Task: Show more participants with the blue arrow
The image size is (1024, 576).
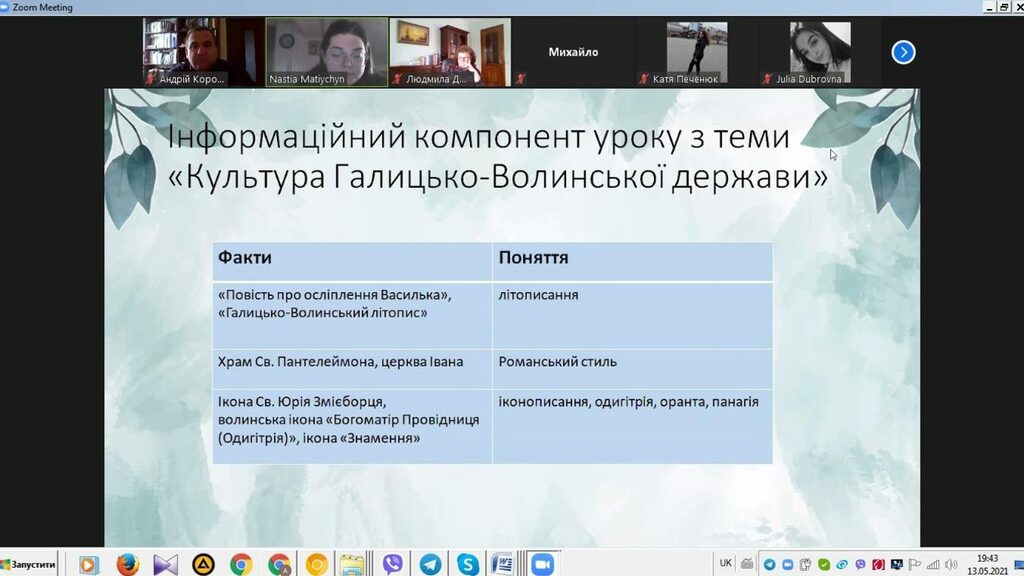Action: click(903, 51)
